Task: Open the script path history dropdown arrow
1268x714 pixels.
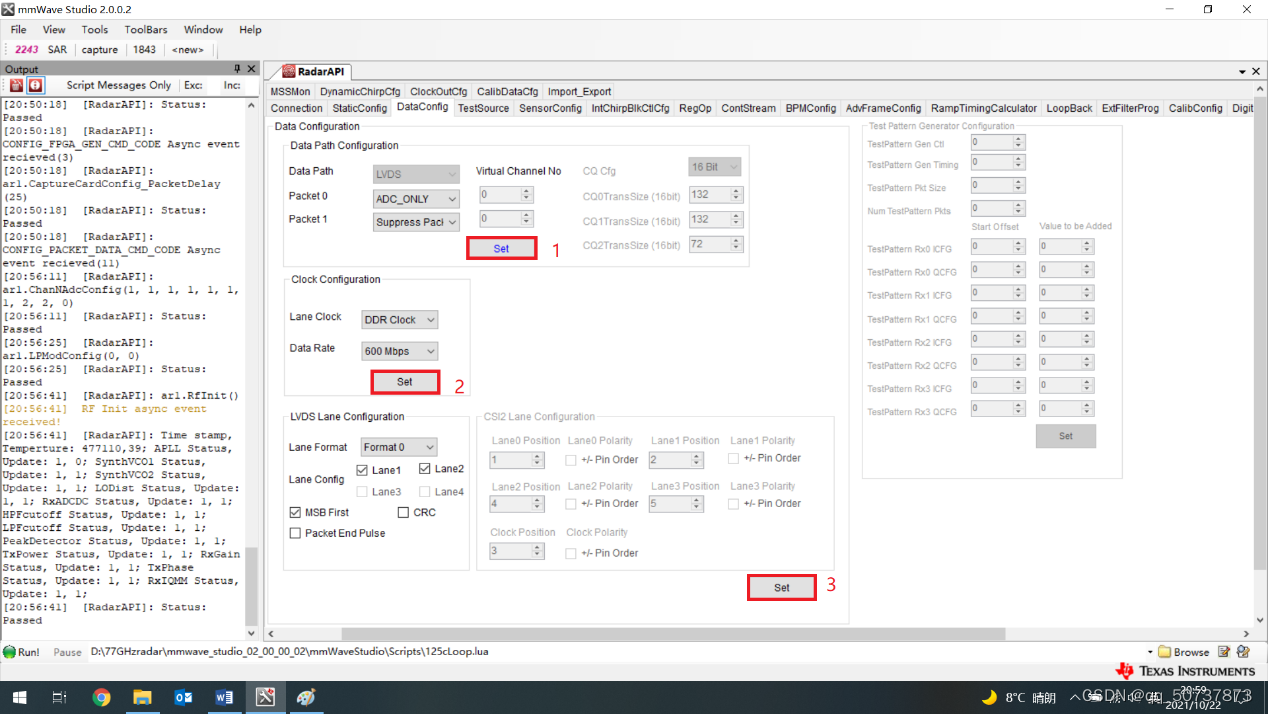Action: (x=1150, y=652)
